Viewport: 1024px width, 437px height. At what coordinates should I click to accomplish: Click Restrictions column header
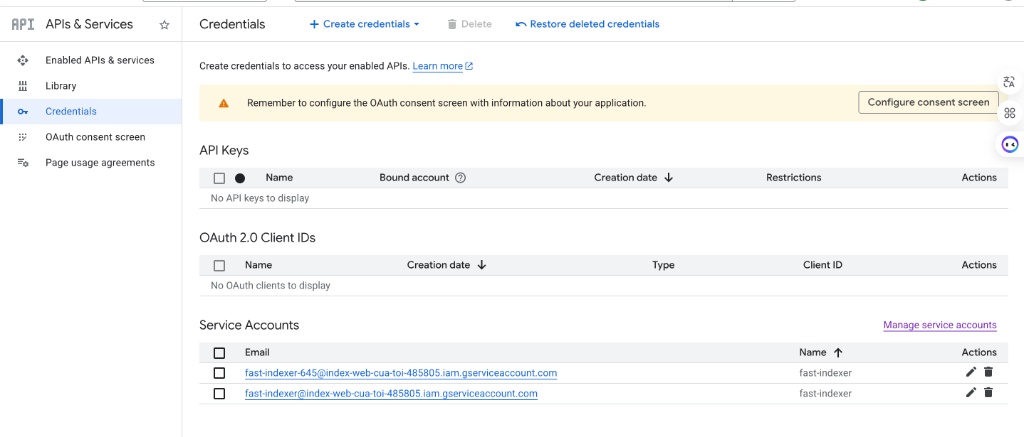pos(793,178)
